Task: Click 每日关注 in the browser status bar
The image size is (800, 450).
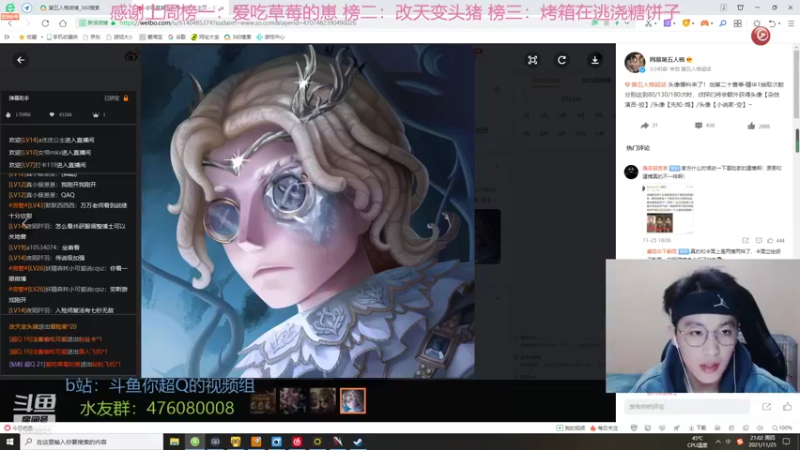Action: 605,428
